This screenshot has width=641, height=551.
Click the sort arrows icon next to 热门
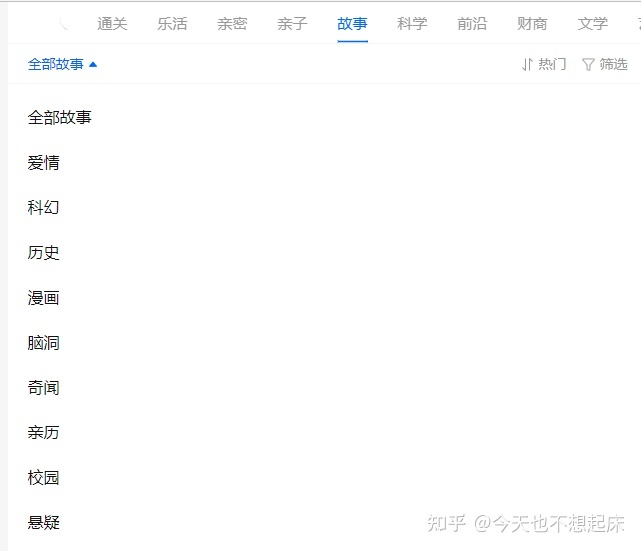(527, 65)
